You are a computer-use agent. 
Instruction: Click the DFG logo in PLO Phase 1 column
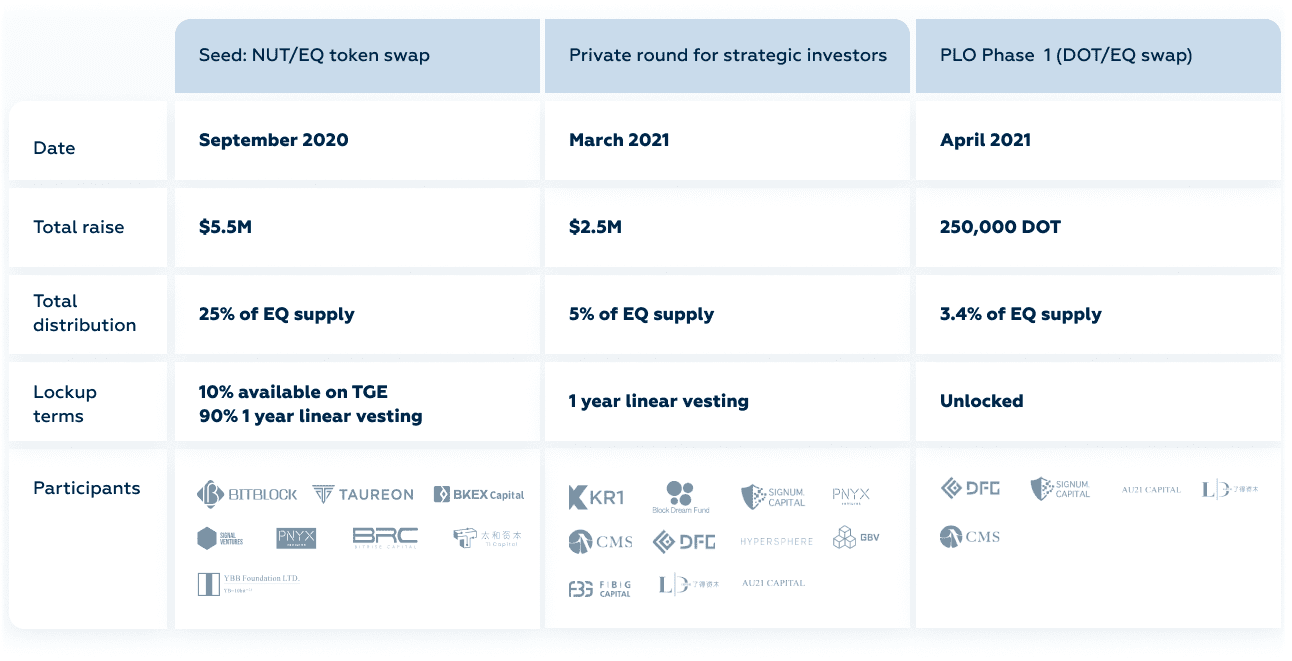(x=970, y=488)
